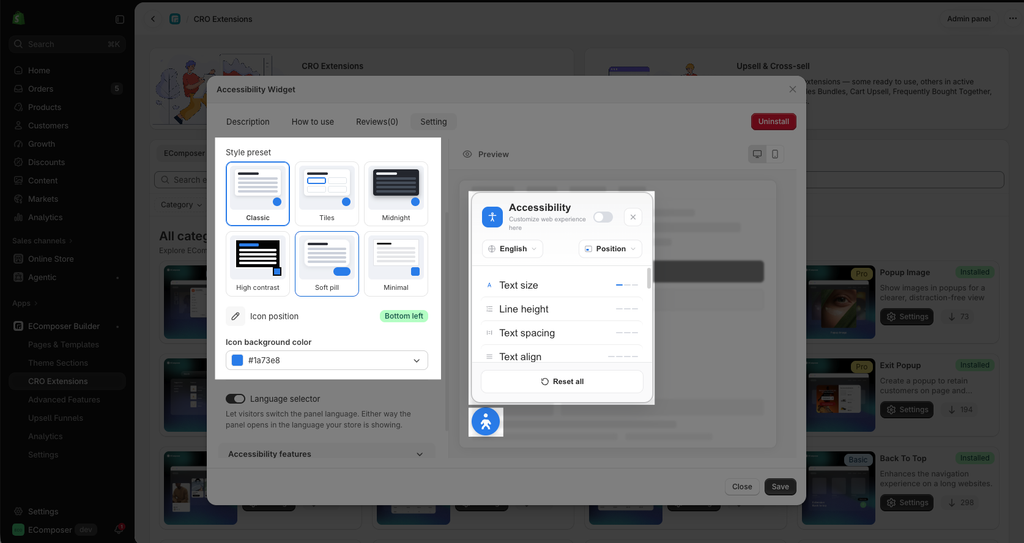Screen dimensions: 1024x543
Task: Expand the Accessibility features section
Action: point(326,454)
